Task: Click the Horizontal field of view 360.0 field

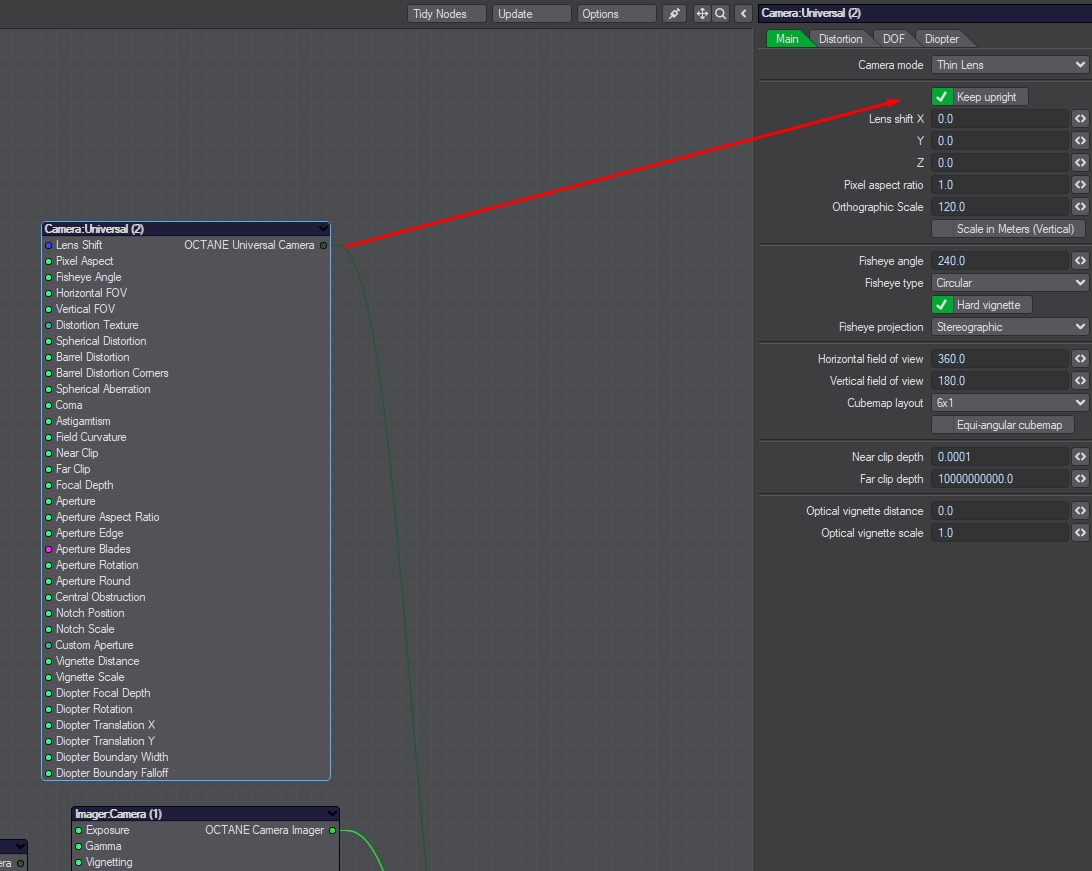Action: (x=1000, y=359)
